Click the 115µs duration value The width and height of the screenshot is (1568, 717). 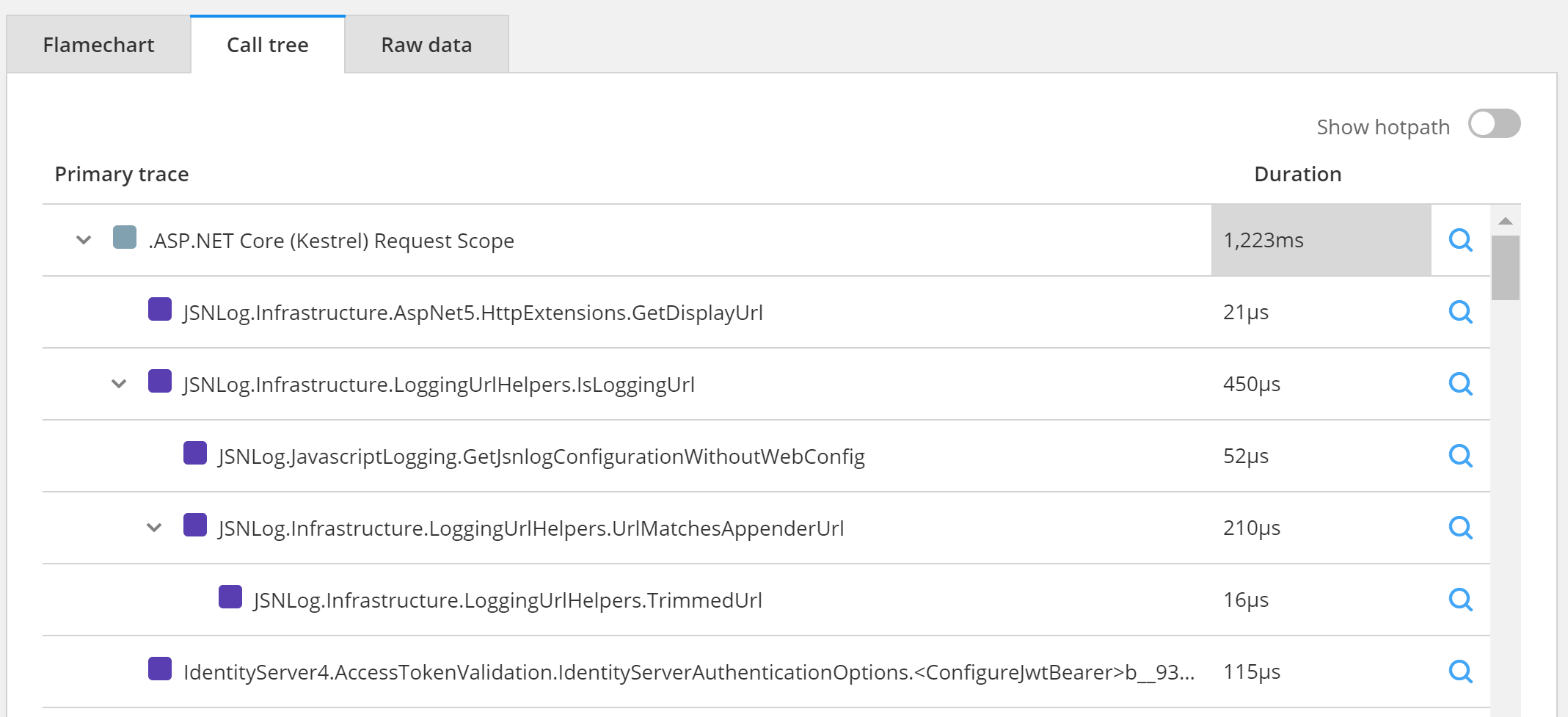pos(1252,672)
